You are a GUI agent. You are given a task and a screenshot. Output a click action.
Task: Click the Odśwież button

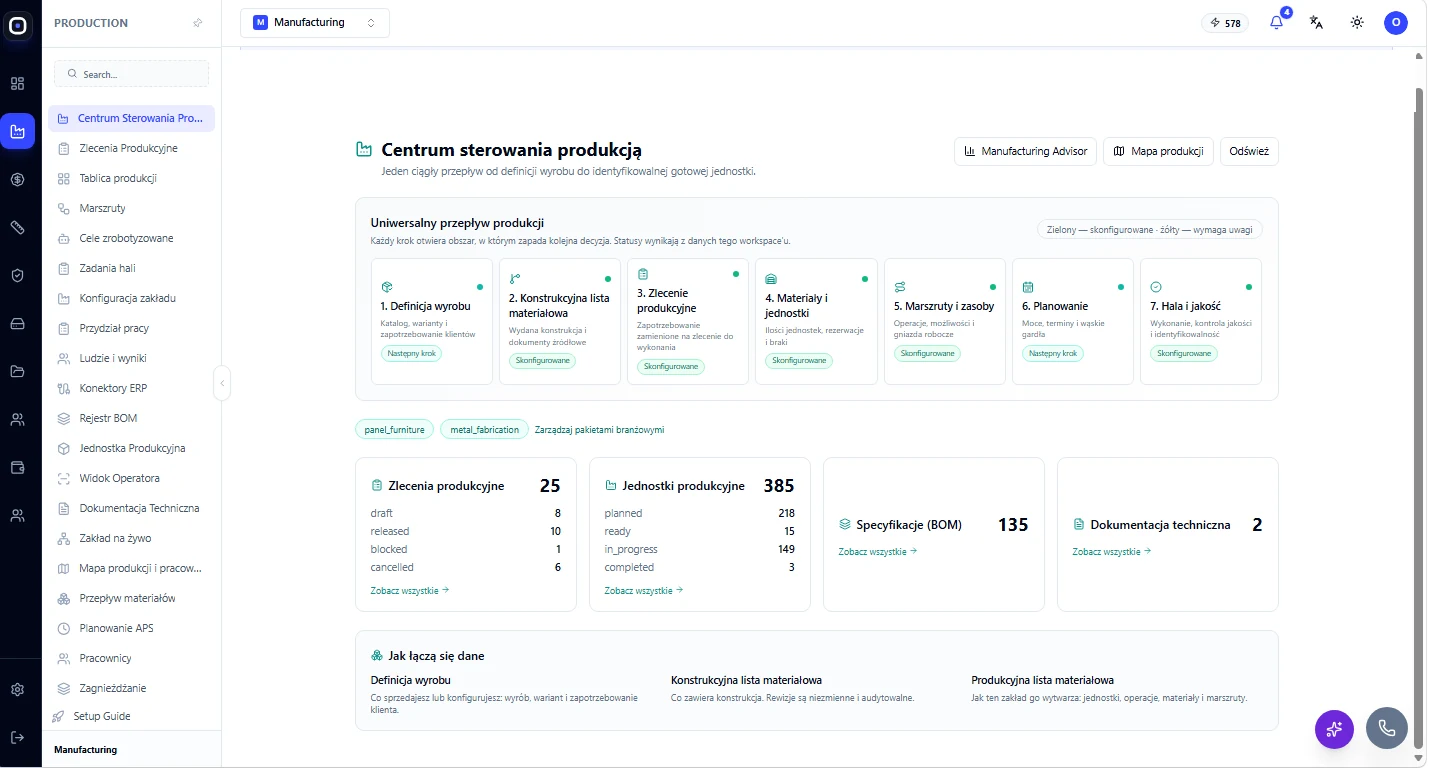point(1249,151)
